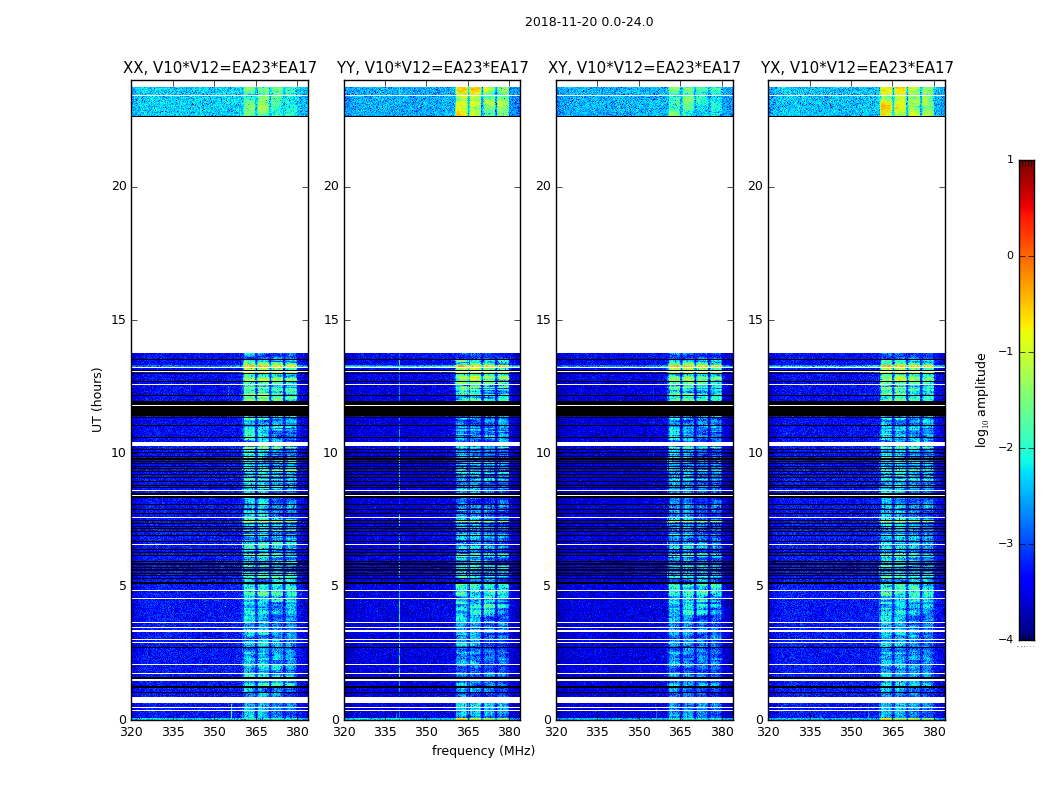Click the date title 2018-11-20 0.0-24.0

tap(589, 22)
